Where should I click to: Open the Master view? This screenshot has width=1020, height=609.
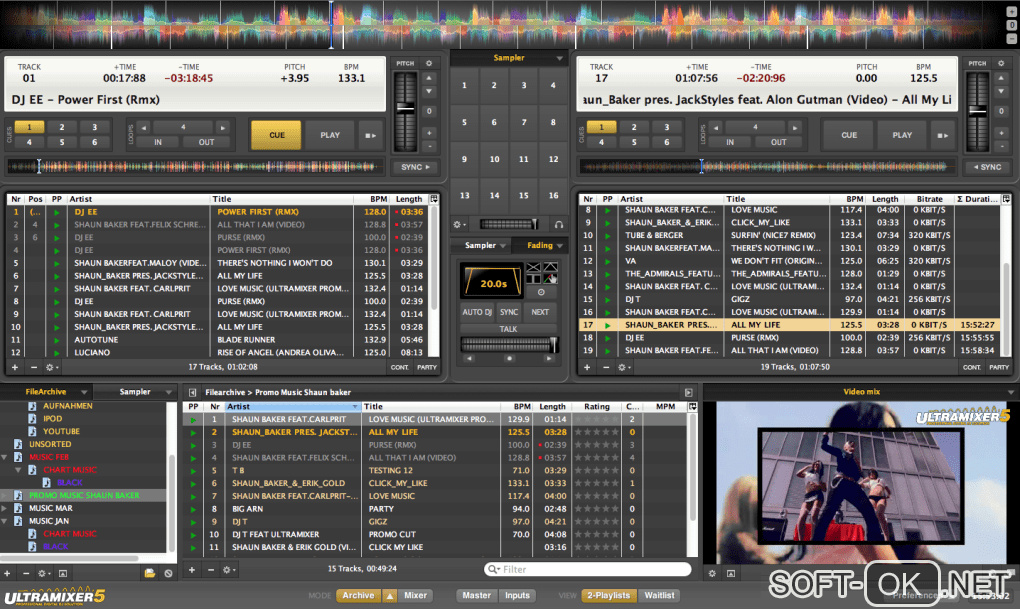pyautogui.click(x=476, y=595)
